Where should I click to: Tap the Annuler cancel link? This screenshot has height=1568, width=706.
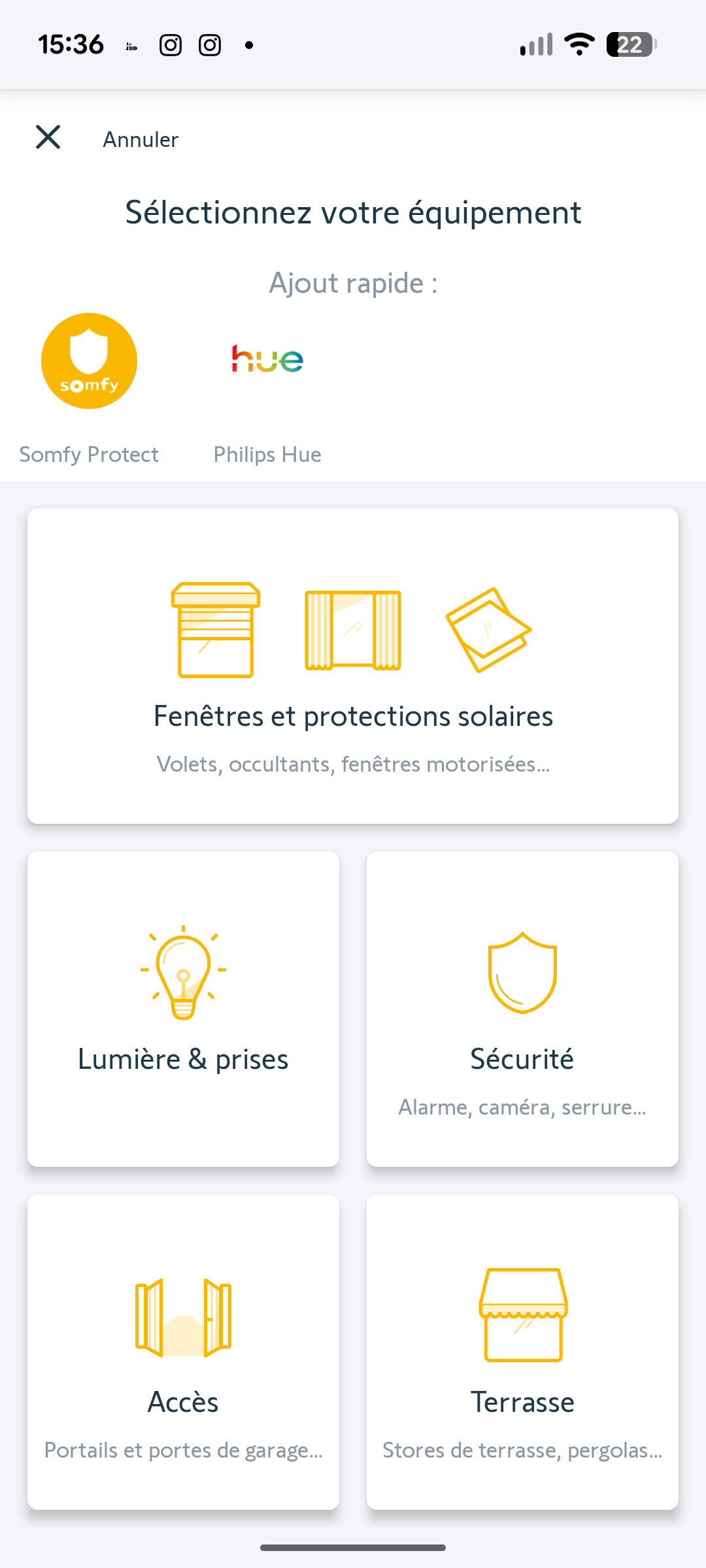[141, 140]
